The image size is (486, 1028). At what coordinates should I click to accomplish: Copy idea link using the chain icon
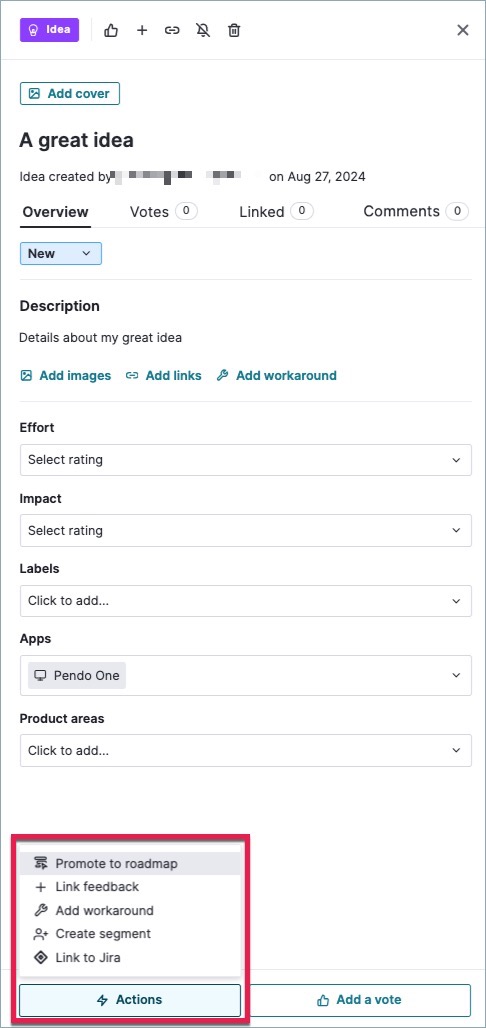[172, 30]
